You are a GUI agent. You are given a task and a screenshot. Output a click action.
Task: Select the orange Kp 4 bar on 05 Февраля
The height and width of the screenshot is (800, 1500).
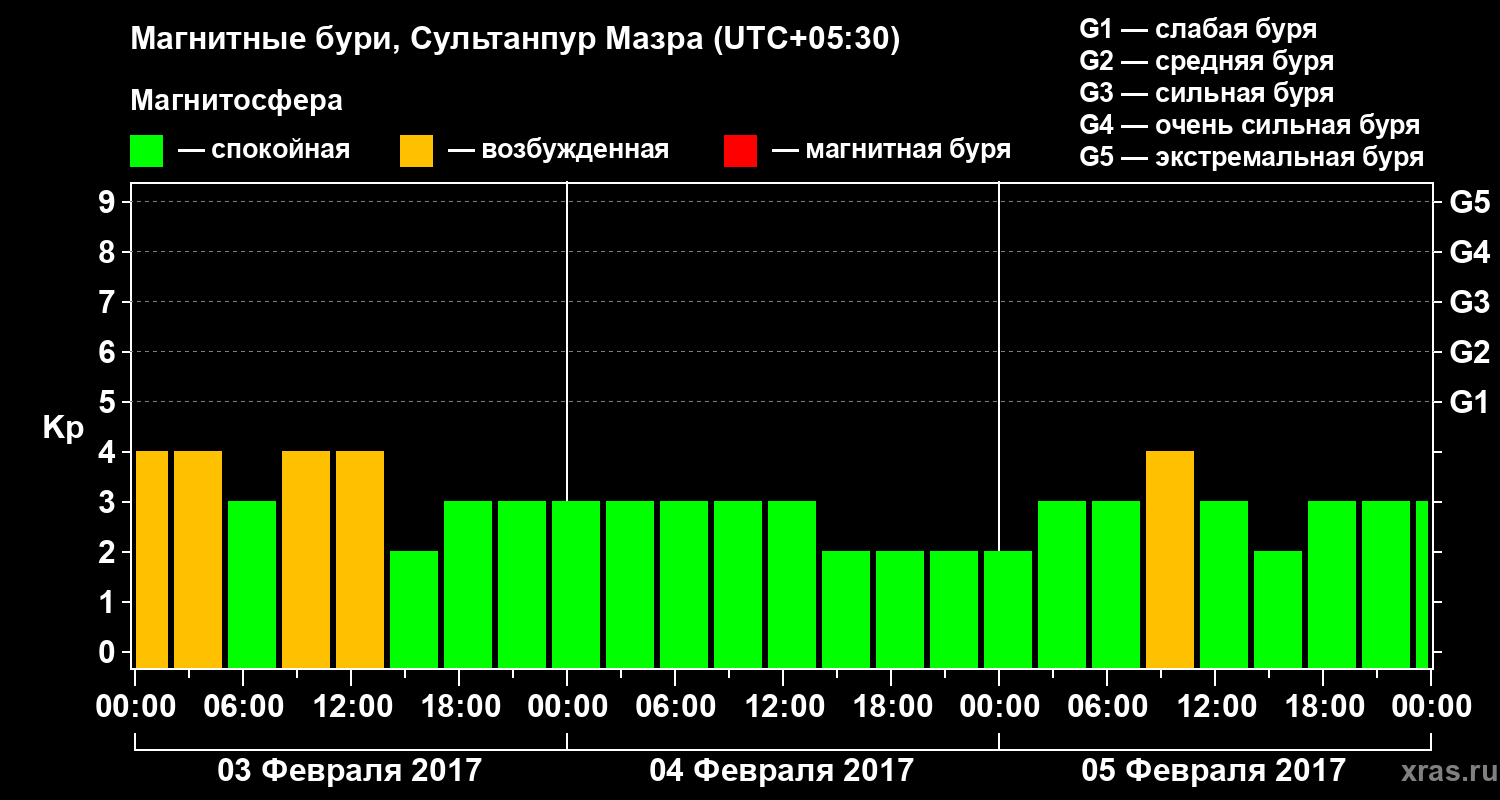pos(1170,560)
